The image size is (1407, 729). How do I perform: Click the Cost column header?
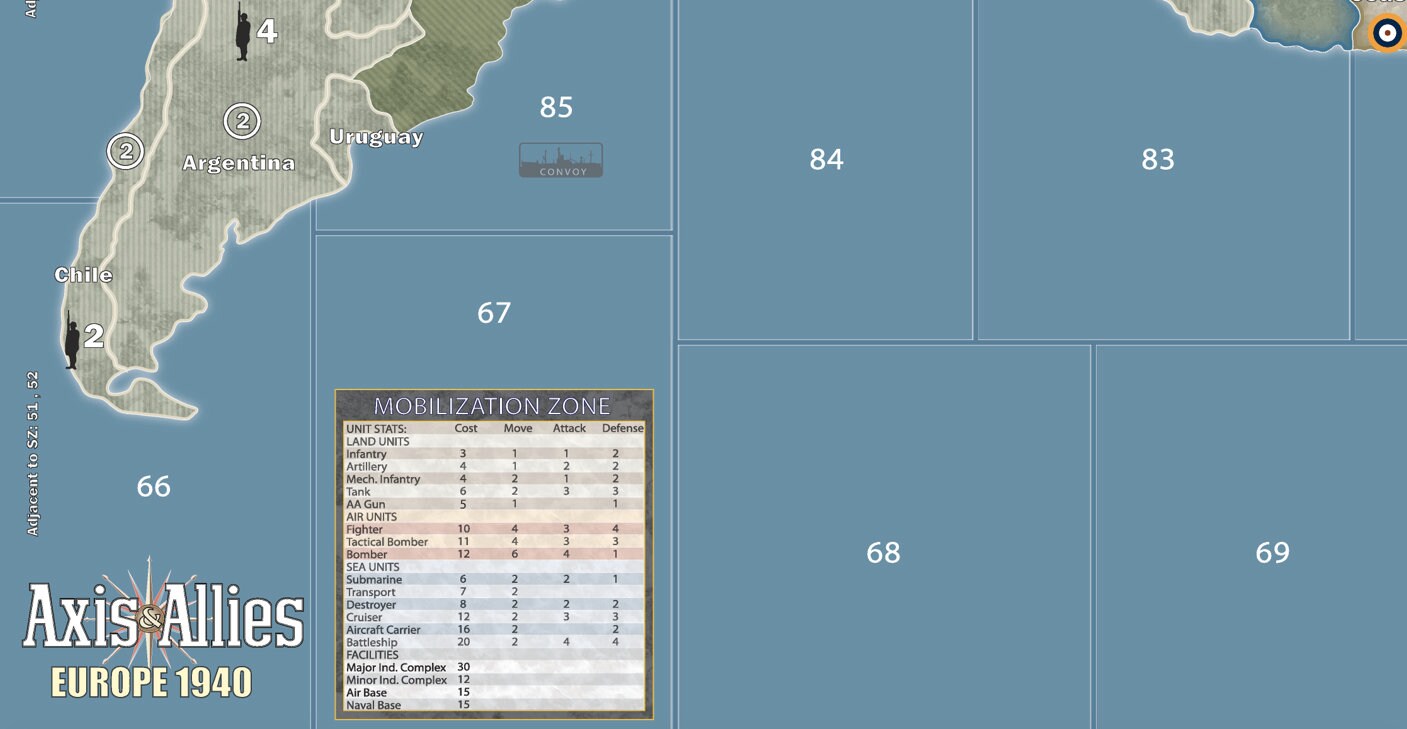(466, 429)
